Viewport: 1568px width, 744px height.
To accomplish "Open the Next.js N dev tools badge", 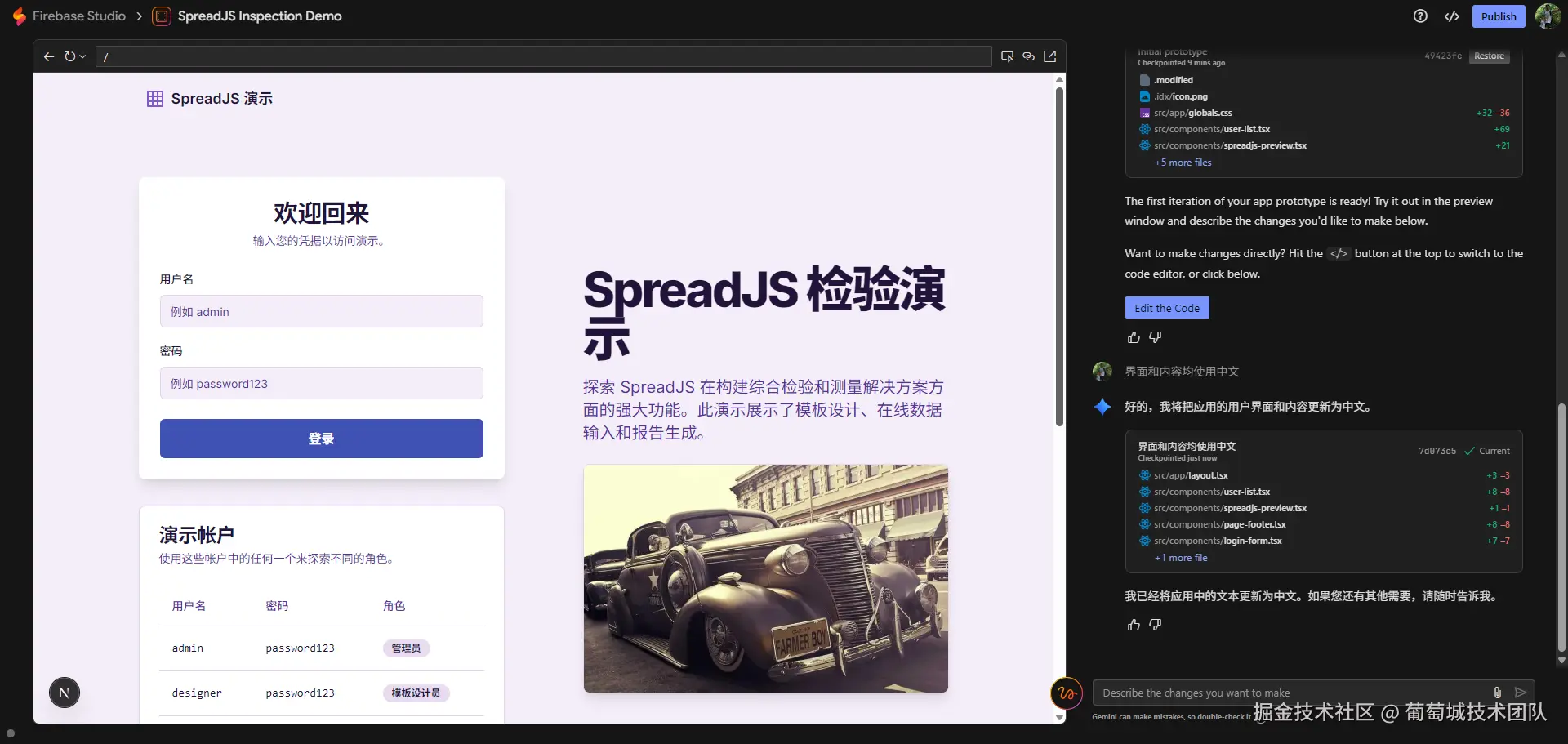I will click(x=65, y=693).
